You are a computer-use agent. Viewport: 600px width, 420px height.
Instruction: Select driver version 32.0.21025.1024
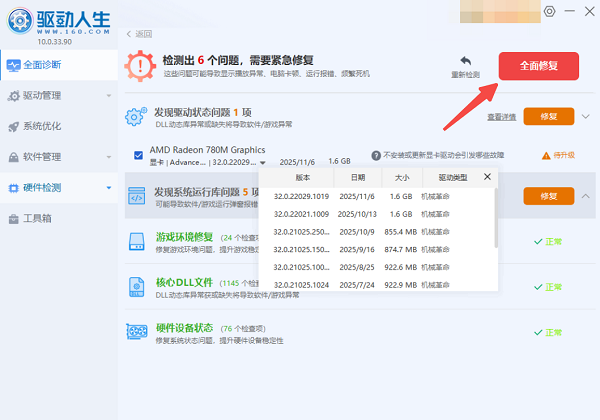377,285
